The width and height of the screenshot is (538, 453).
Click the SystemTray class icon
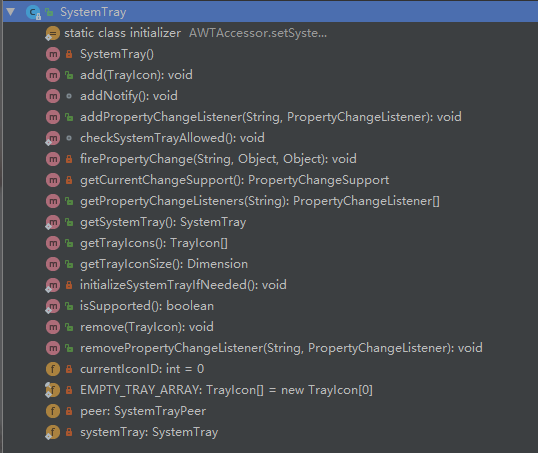(33, 13)
